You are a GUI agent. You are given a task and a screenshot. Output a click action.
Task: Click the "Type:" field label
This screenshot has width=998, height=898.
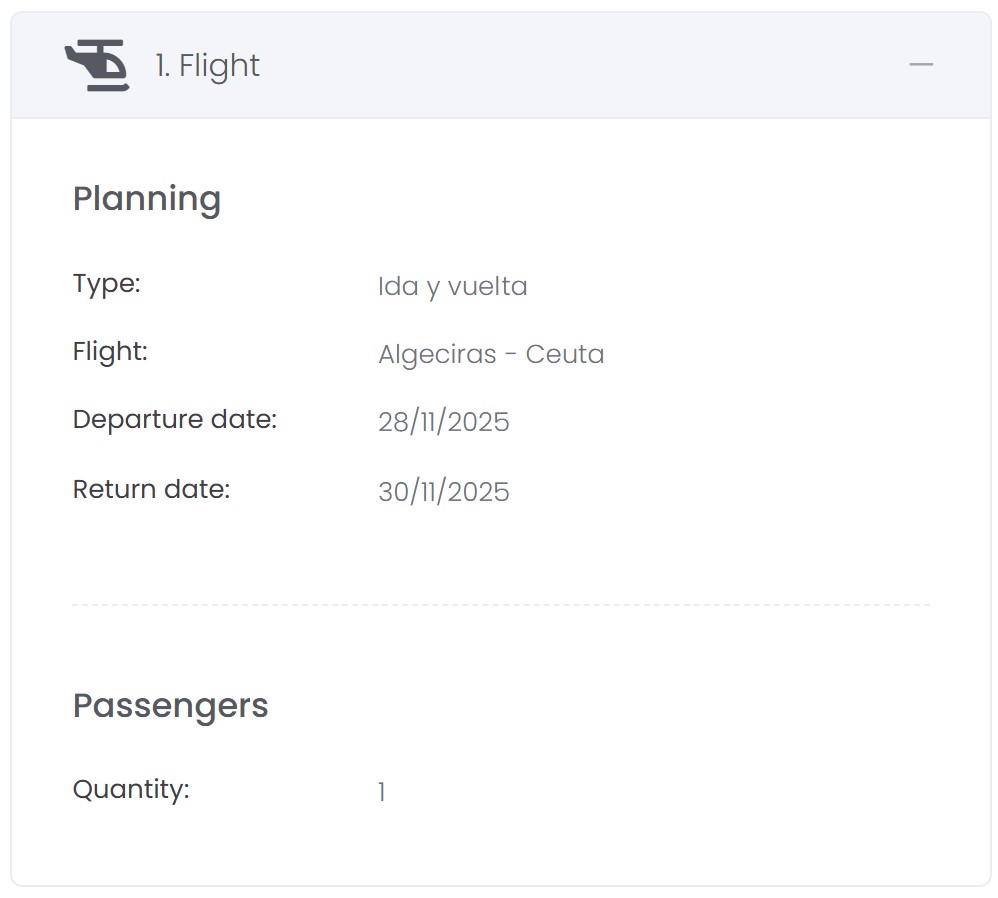tap(107, 283)
